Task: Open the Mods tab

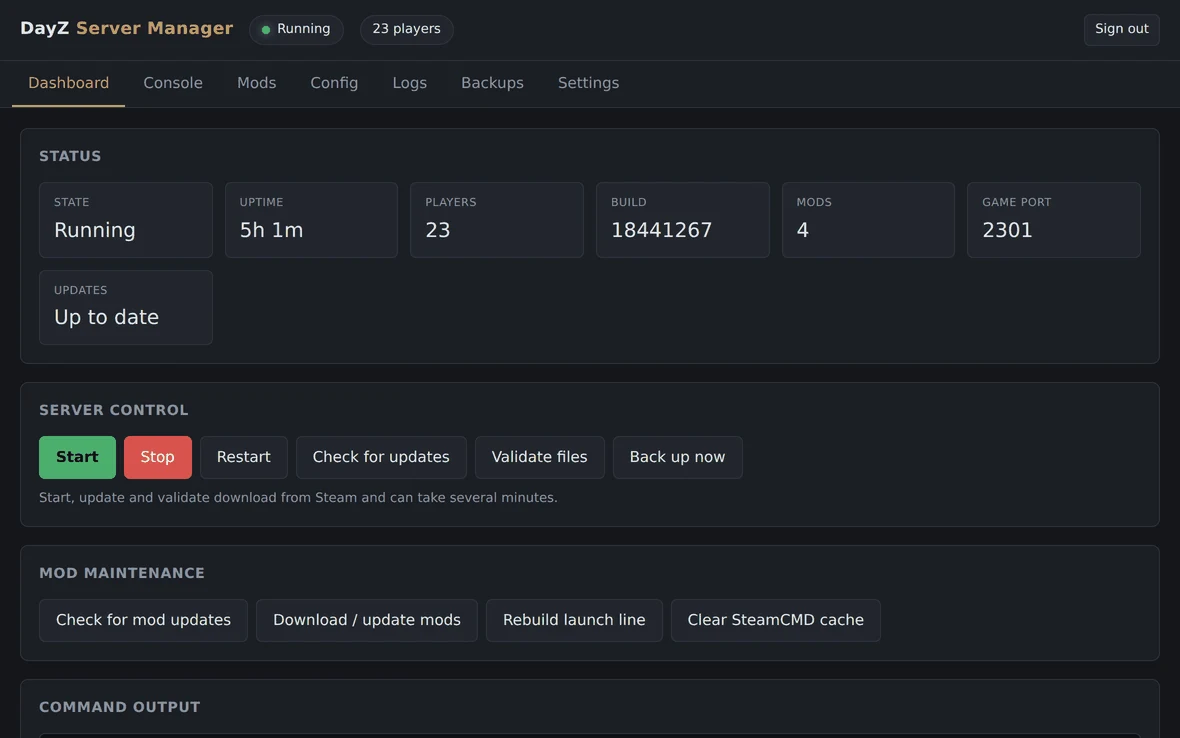Action: point(257,83)
